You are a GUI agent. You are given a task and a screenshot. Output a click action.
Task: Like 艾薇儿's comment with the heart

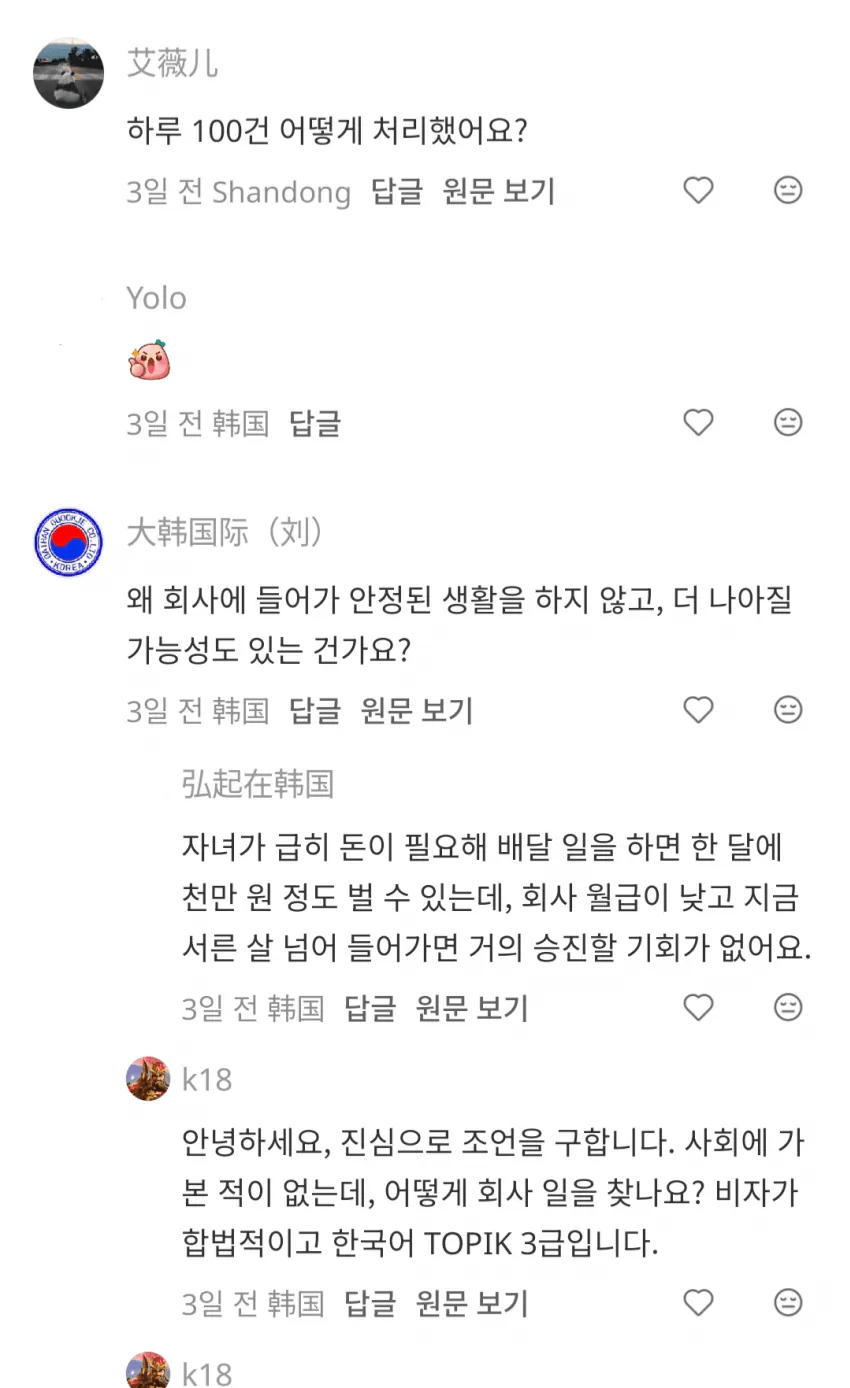pos(698,190)
